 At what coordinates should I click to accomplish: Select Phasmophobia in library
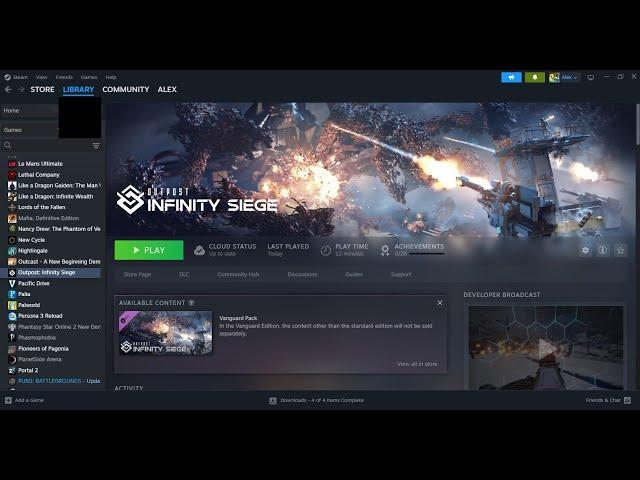pos(37,338)
